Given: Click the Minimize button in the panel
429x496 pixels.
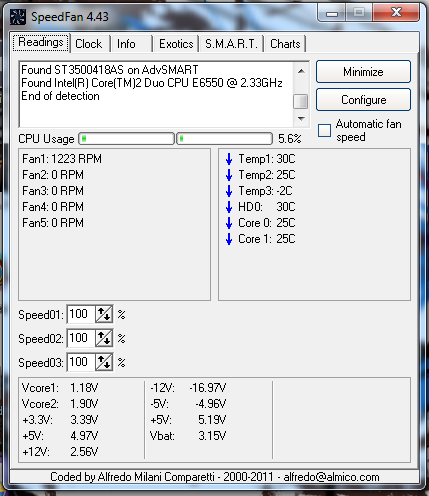Looking at the screenshot, I should 363,72.
